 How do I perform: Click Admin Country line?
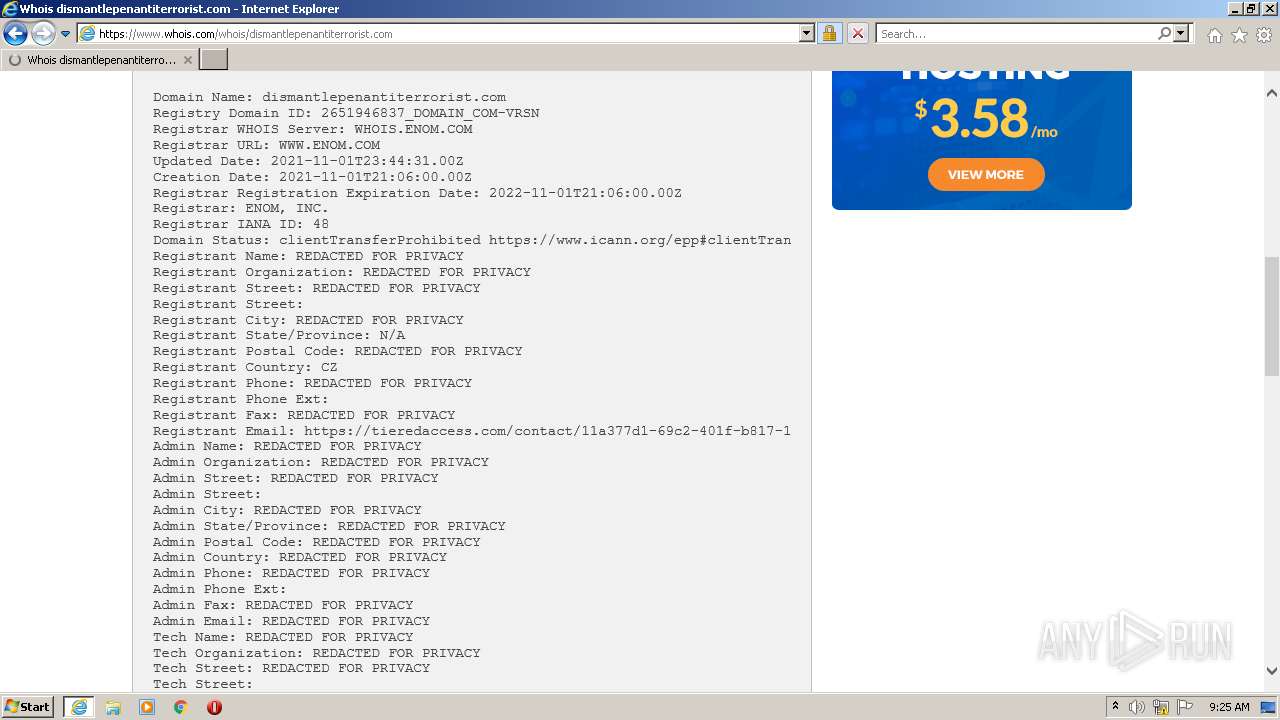(300, 557)
